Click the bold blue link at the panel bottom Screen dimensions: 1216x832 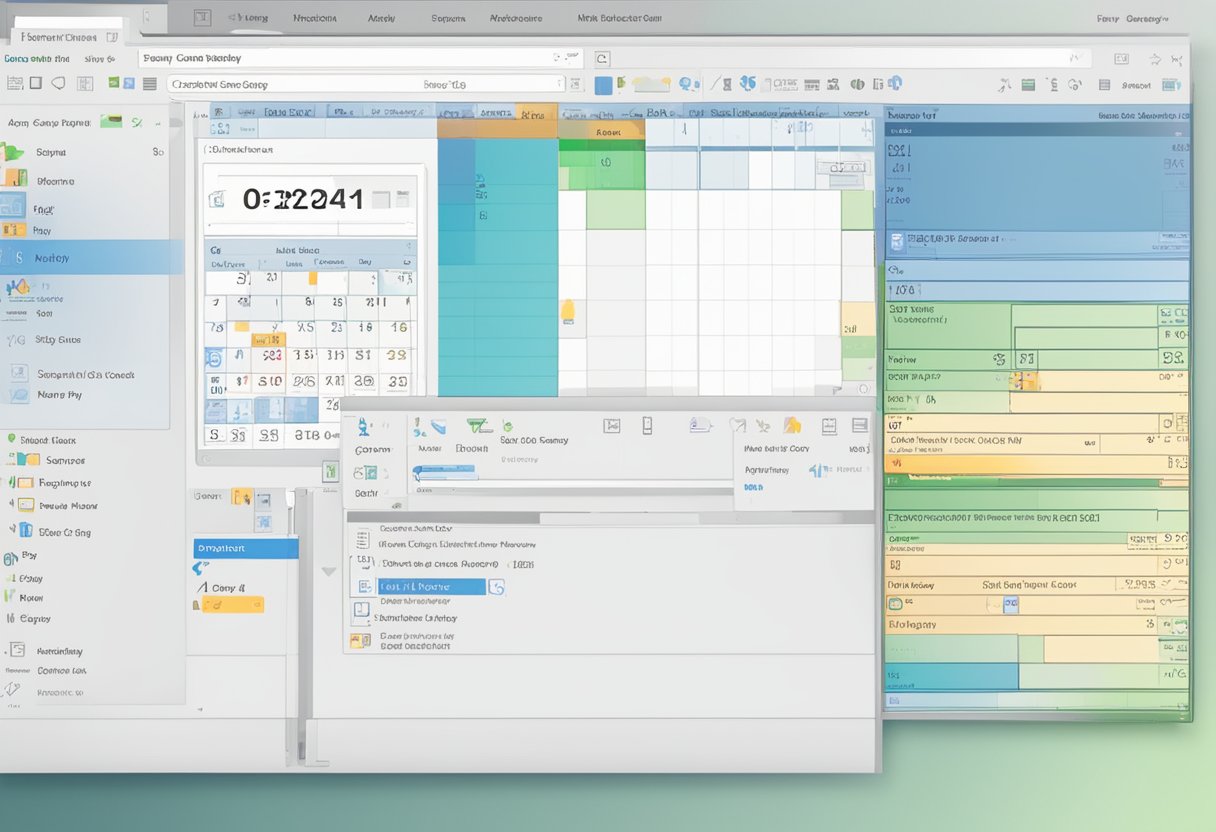tap(755, 485)
